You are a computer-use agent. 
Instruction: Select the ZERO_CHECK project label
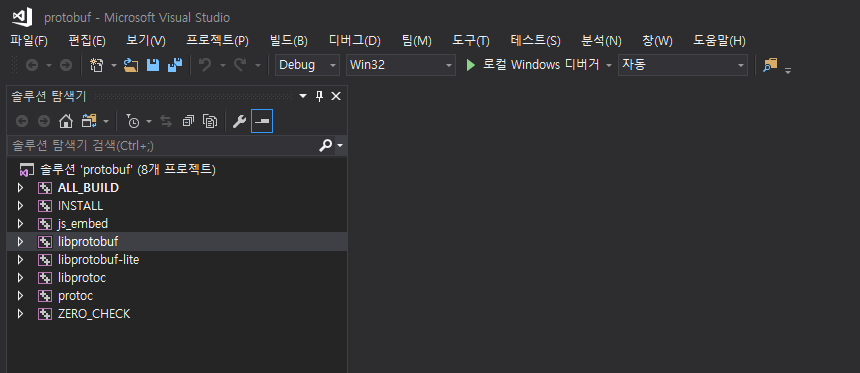(94, 314)
